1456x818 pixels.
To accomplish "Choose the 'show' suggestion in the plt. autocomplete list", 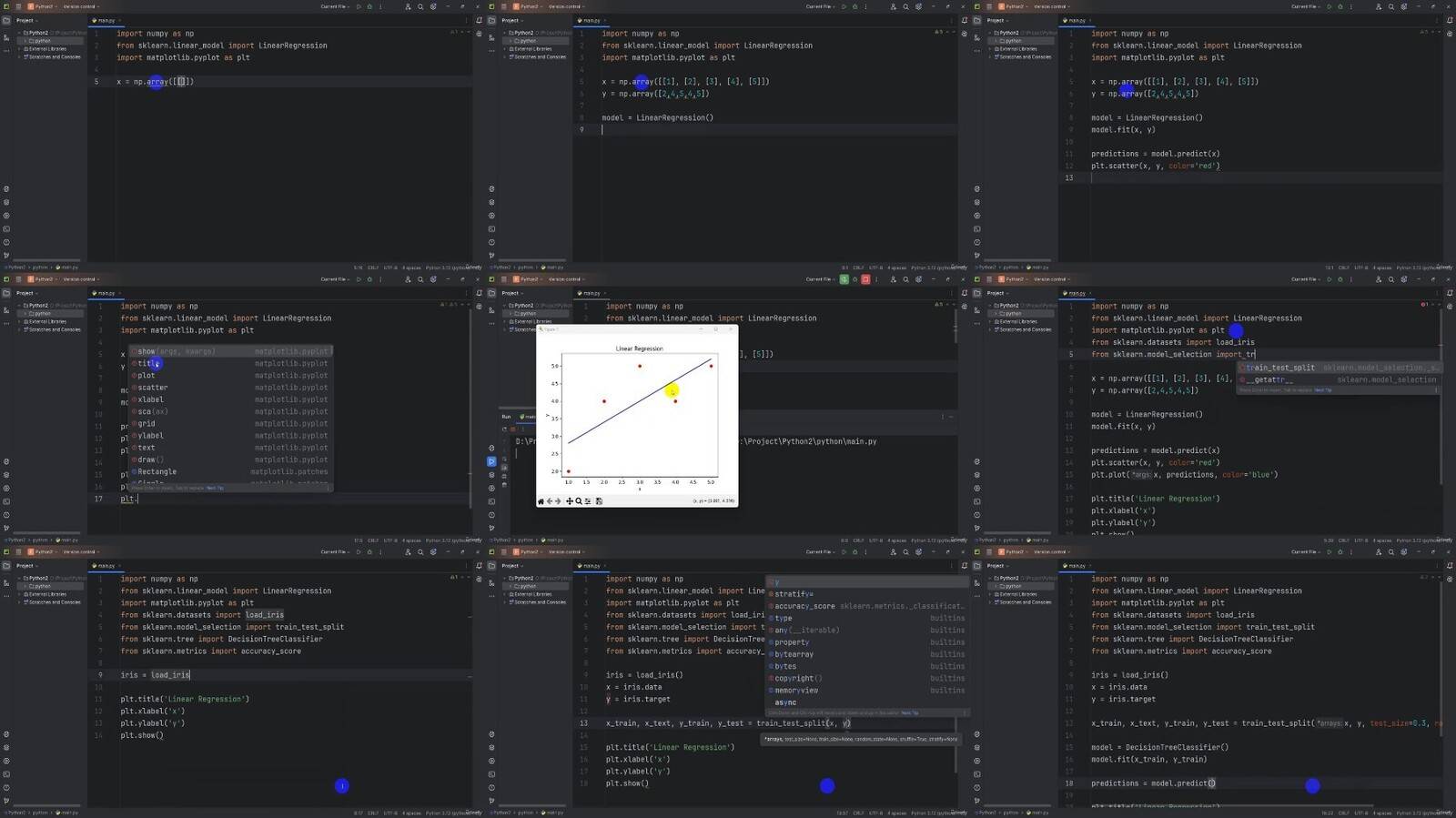I will click(231, 351).
